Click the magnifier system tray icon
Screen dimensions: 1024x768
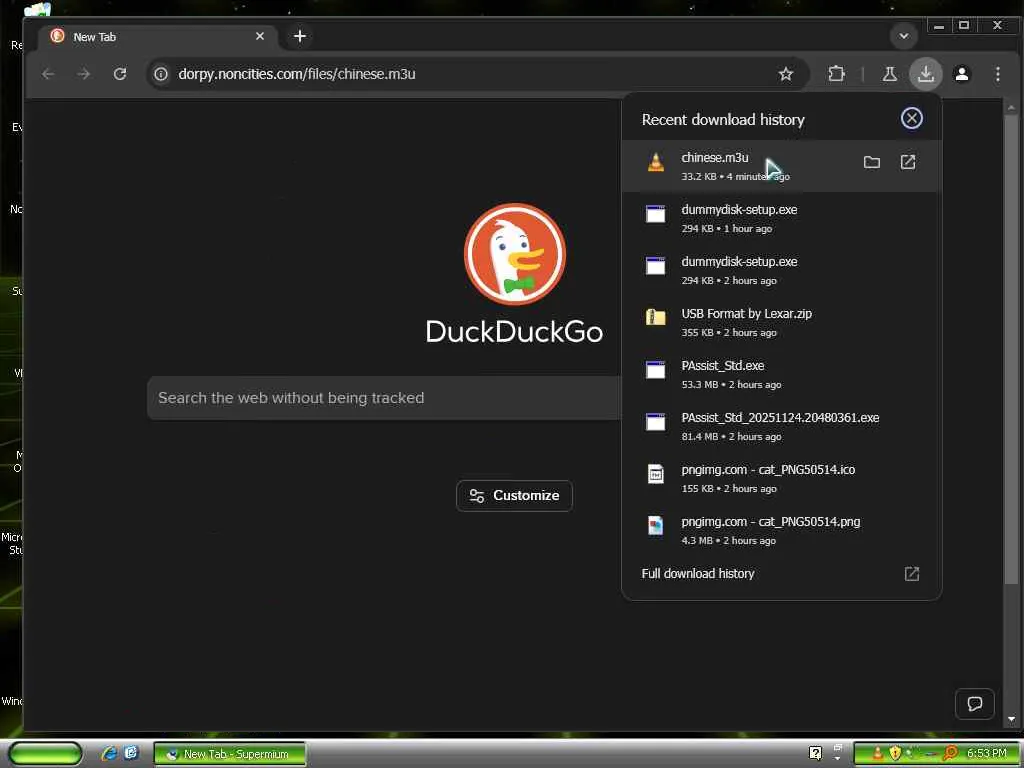coord(950,754)
